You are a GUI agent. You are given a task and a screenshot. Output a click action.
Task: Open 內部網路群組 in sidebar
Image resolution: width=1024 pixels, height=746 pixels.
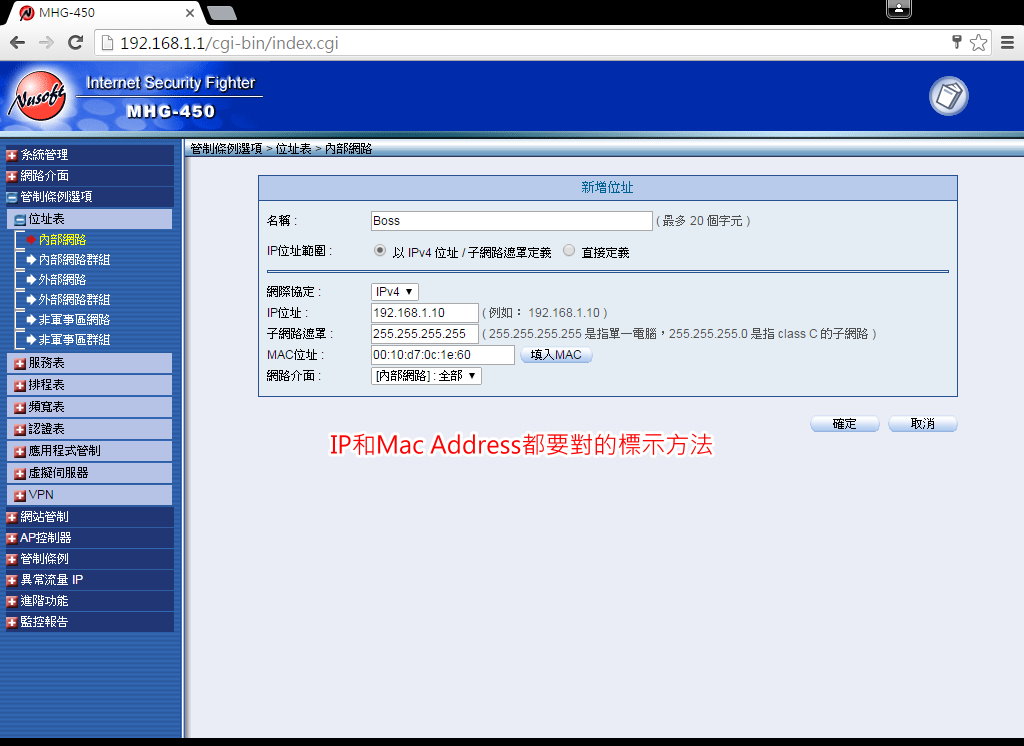(74, 260)
